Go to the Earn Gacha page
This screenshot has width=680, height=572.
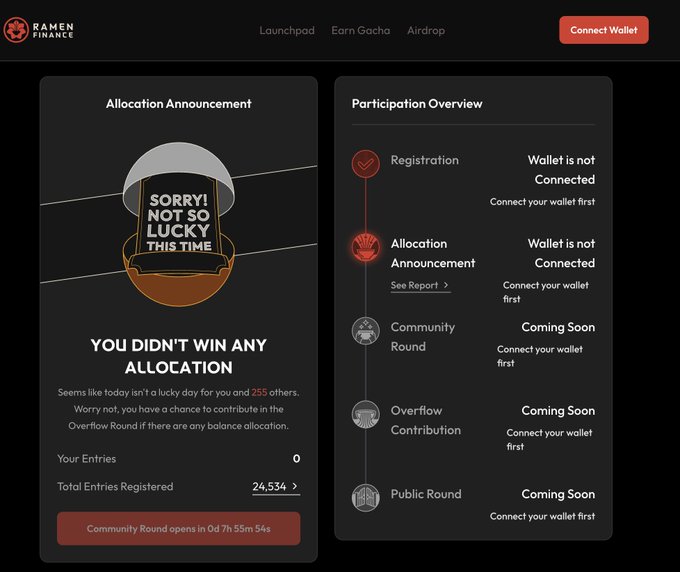[360, 30]
